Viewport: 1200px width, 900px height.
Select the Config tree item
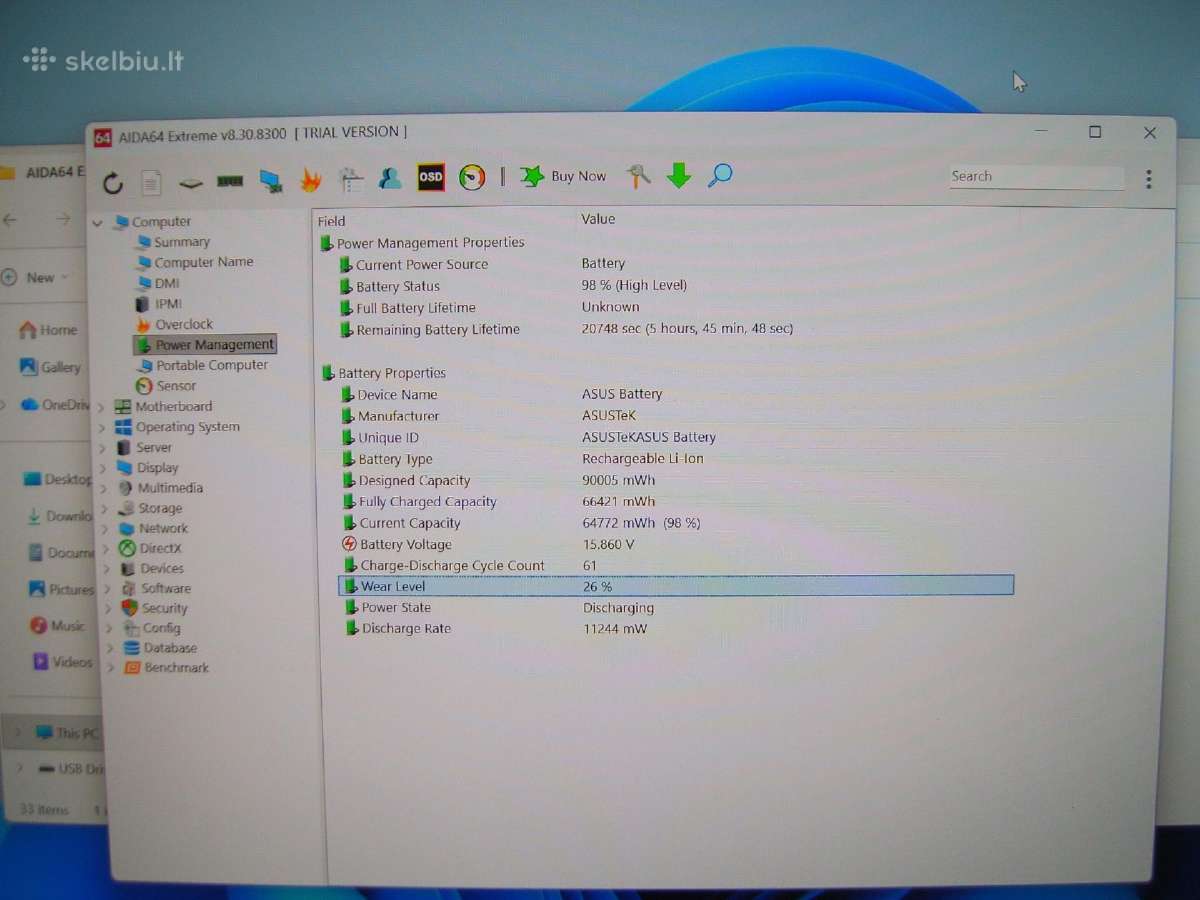pyautogui.click(x=161, y=628)
